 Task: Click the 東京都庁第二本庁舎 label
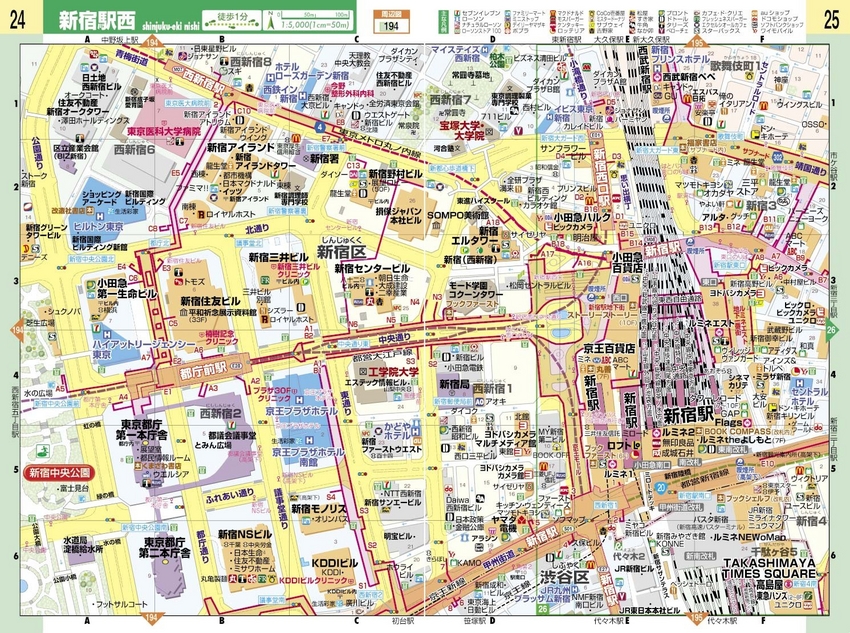click(164, 547)
